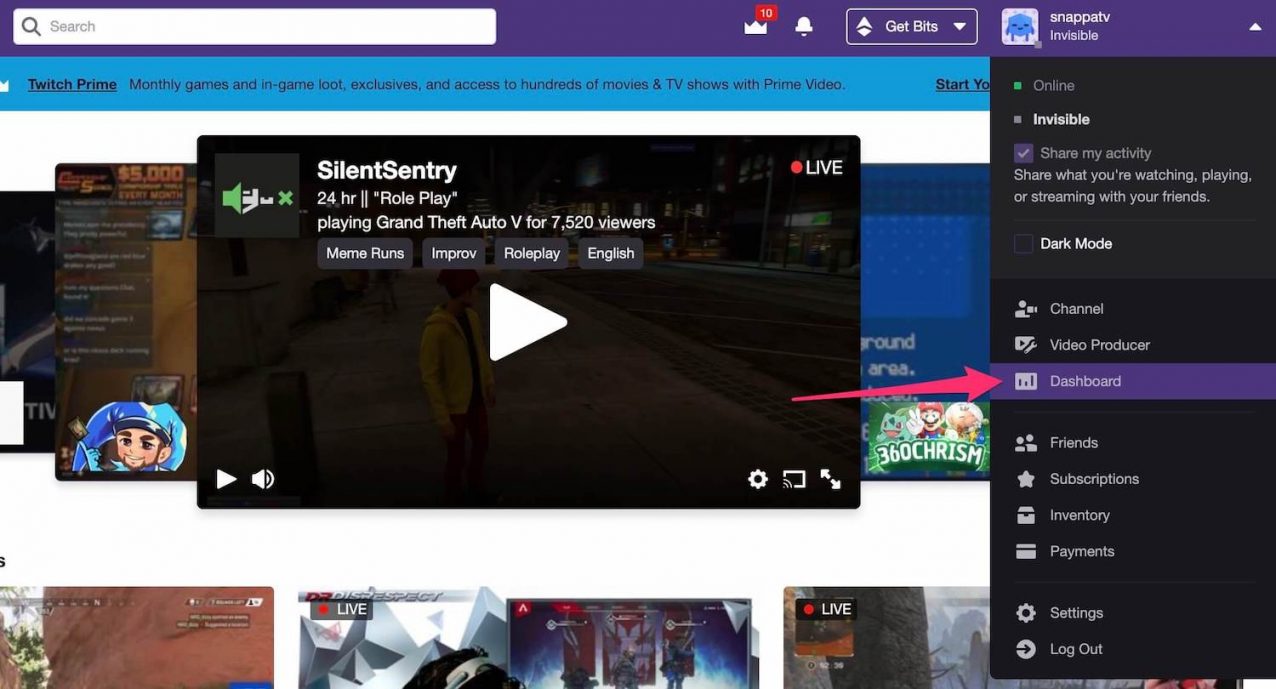Open the notifications bell
This screenshot has width=1276, height=689.
pyautogui.click(x=804, y=27)
